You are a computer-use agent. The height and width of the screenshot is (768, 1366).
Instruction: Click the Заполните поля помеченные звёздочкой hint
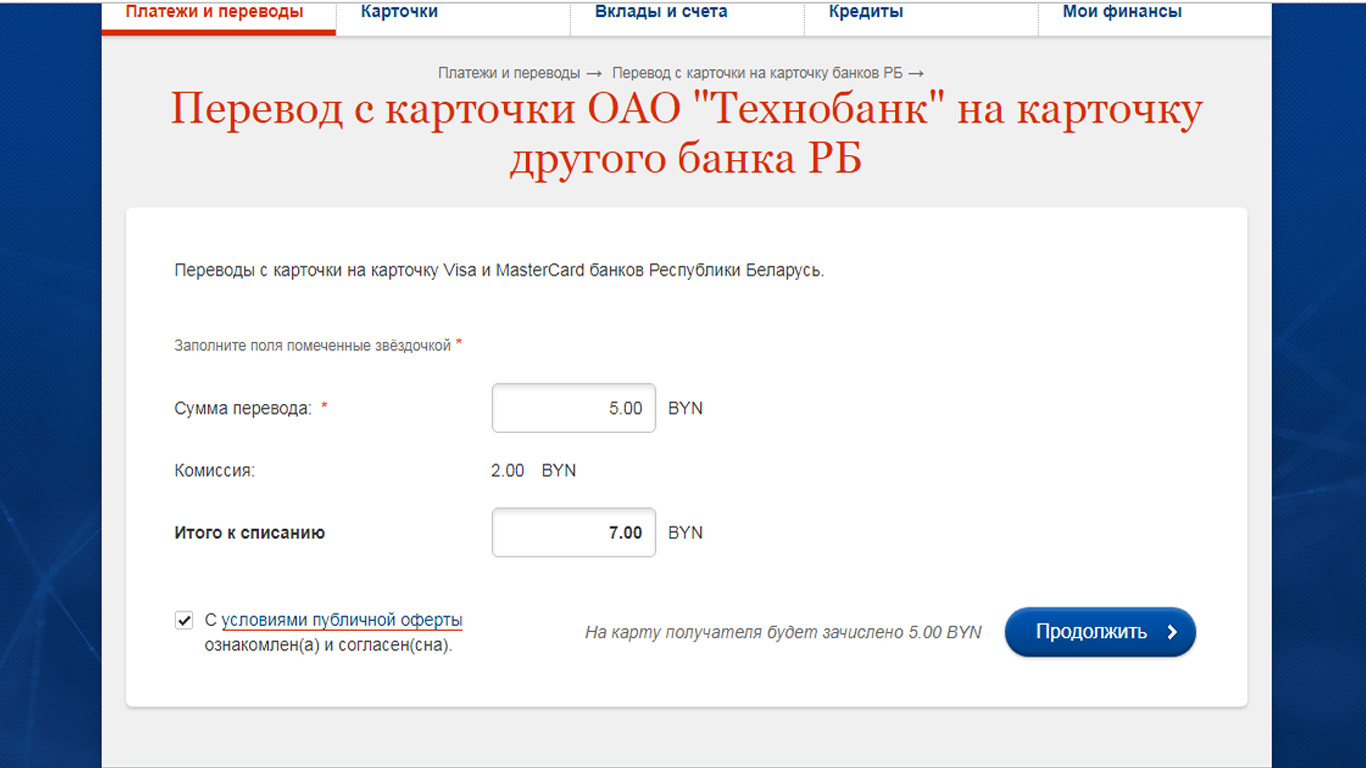[x=313, y=345]
